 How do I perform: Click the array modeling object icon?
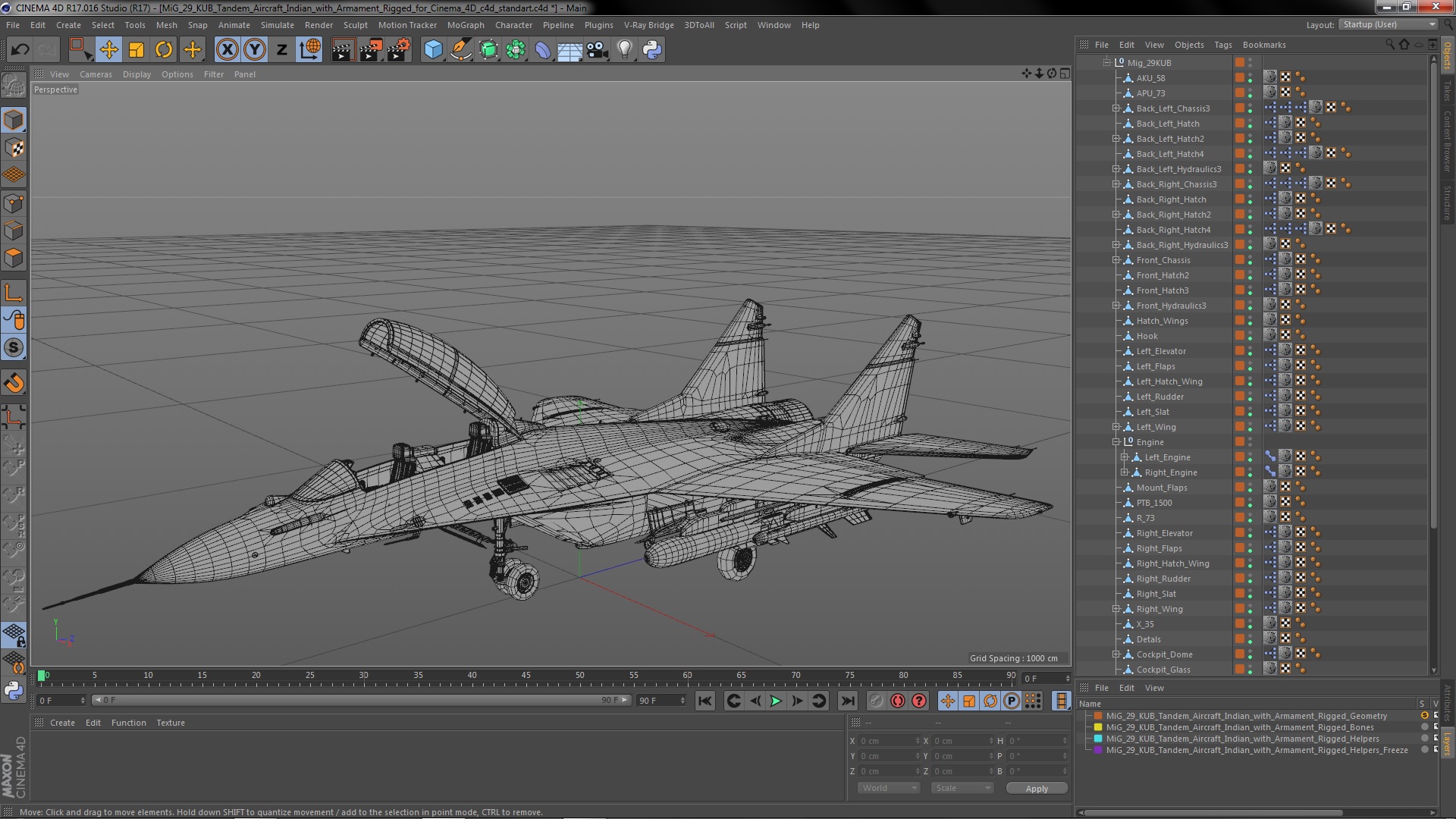click(x=516, y=50)
